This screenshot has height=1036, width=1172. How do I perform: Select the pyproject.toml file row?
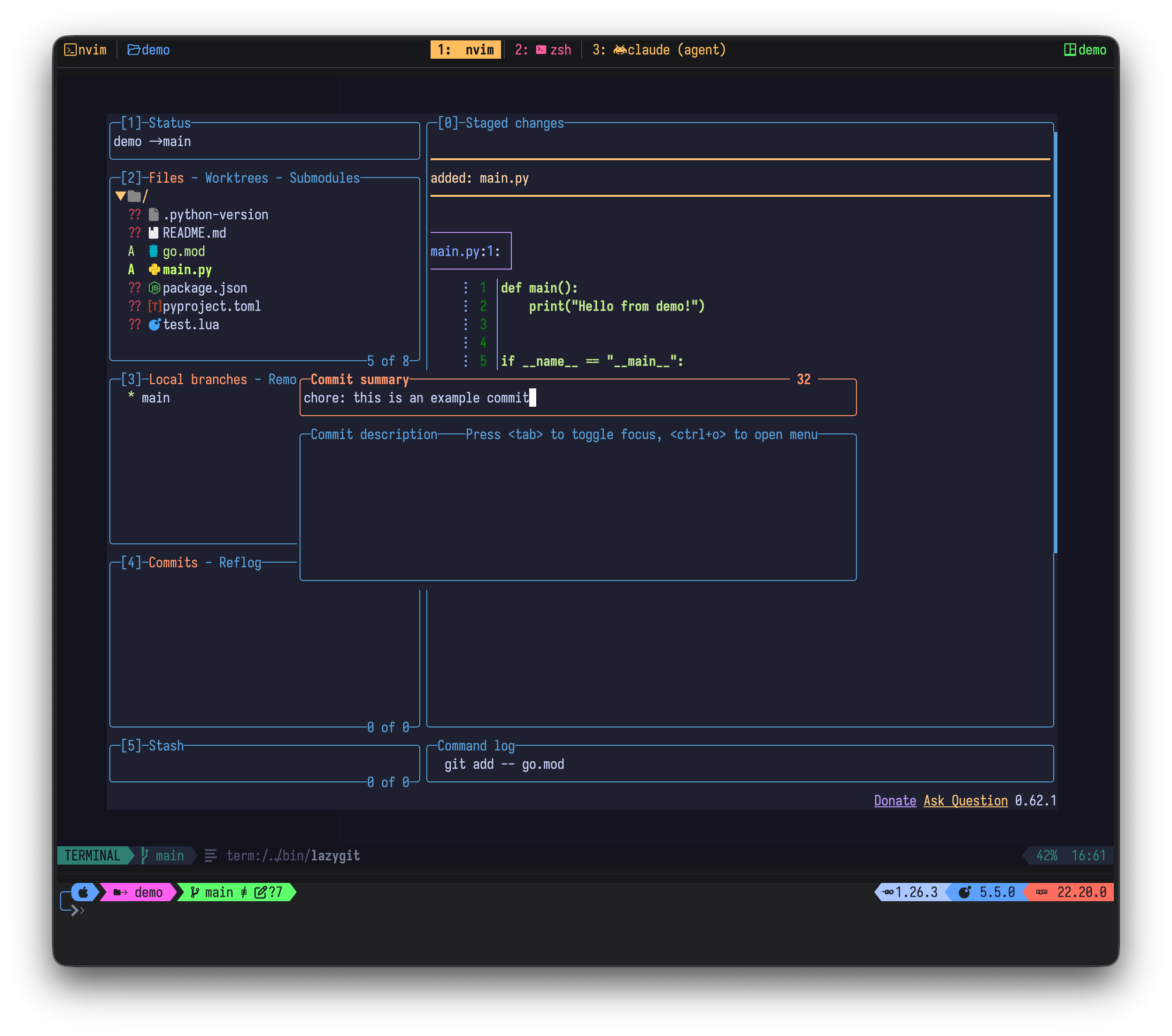click(264, 306)
